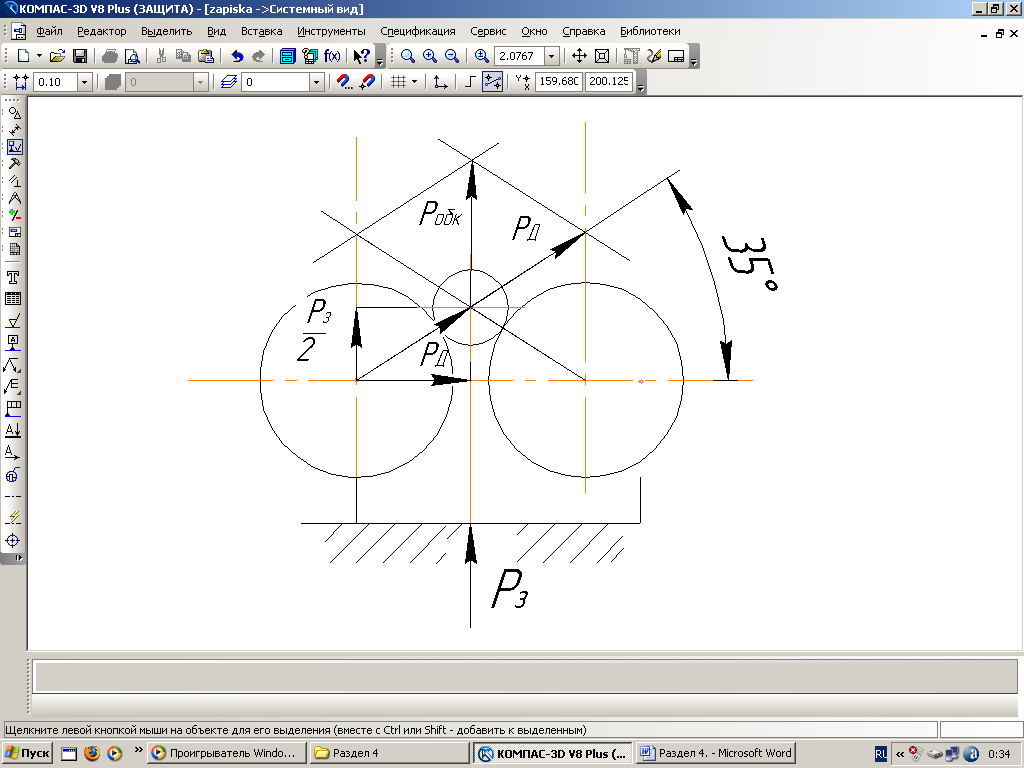Expand the layer number dropdown showing 0

click(317, 82)
